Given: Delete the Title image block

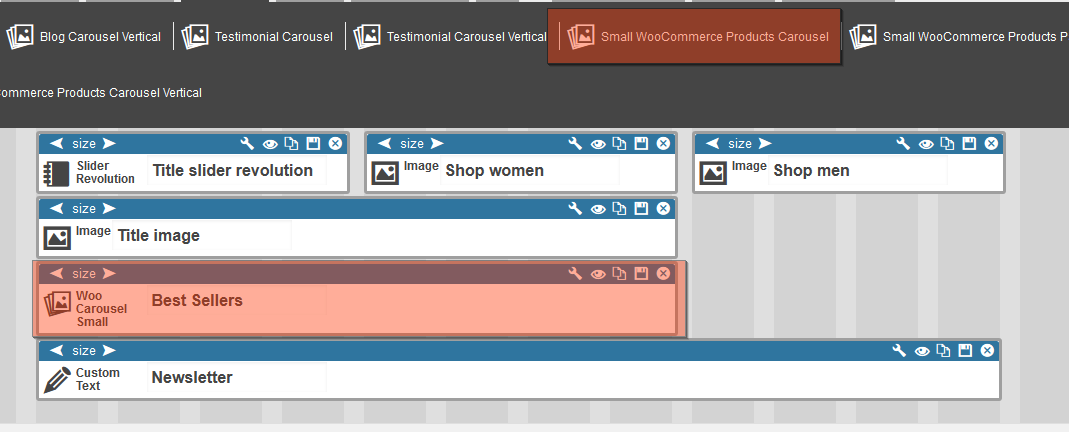Looking at the screenshot, I should 663,209.
